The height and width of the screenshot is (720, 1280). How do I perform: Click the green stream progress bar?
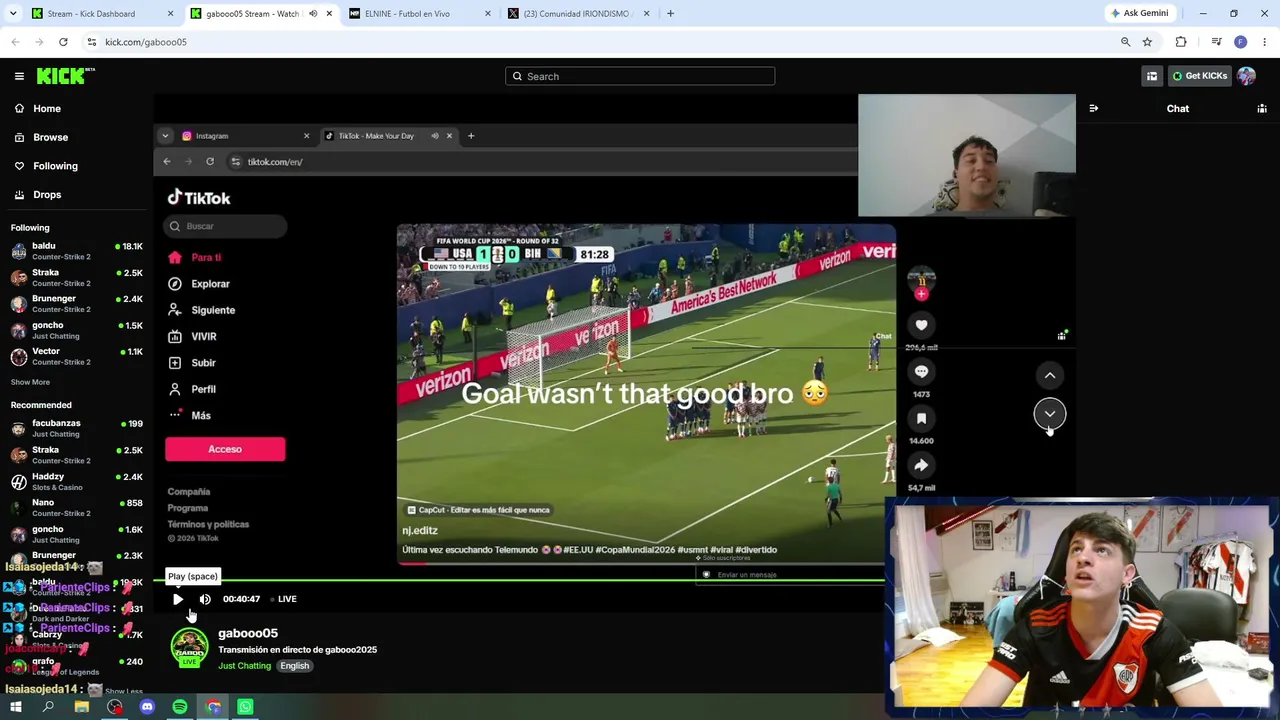(x=520, y=580)
